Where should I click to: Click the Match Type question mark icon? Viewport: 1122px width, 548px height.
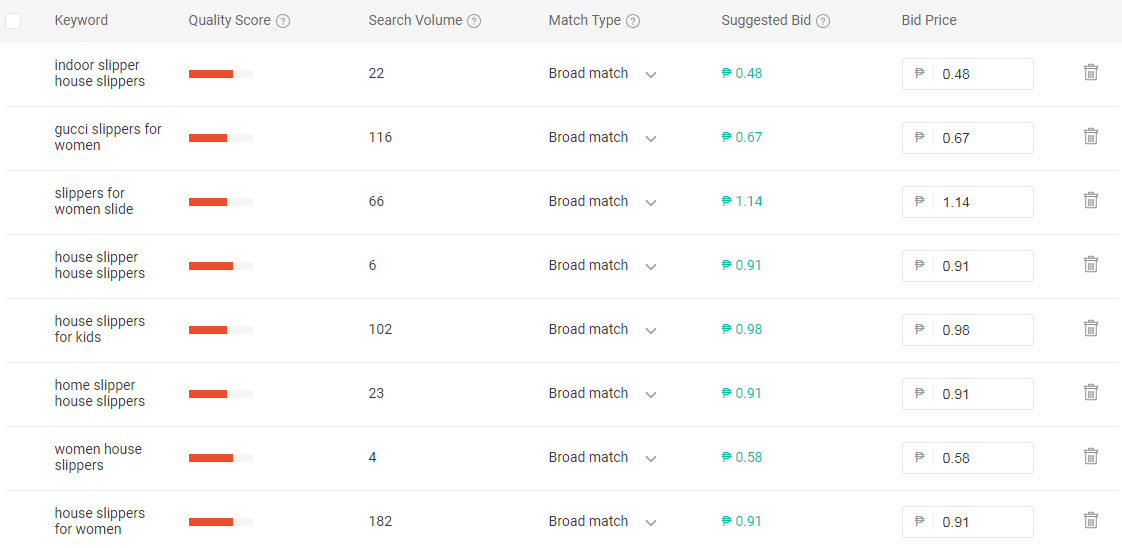[x=633, y=21]
